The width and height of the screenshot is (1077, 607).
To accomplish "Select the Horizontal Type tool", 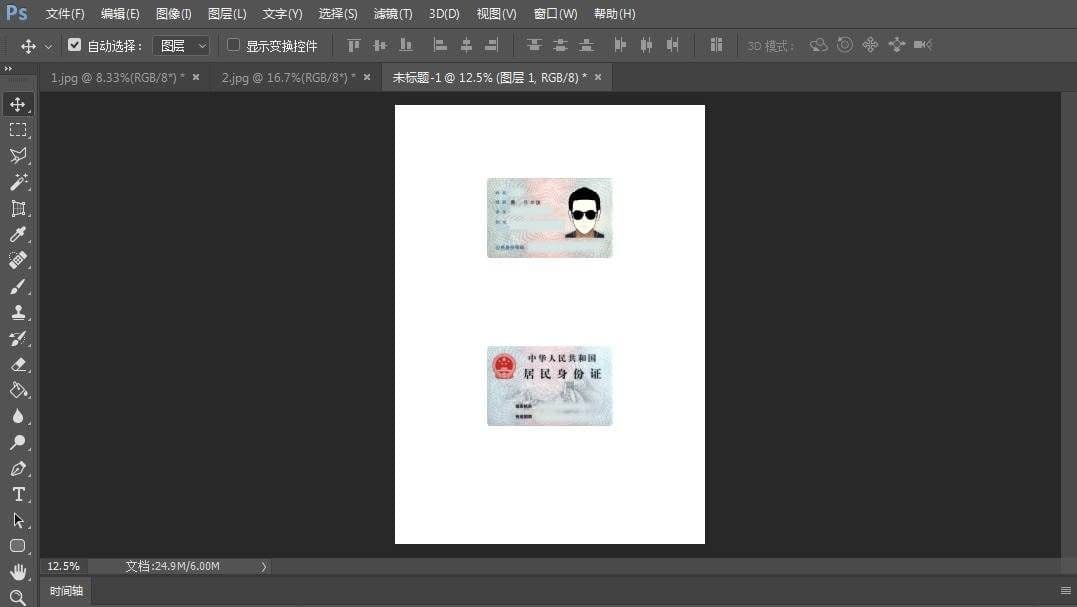I will (19, 494).
